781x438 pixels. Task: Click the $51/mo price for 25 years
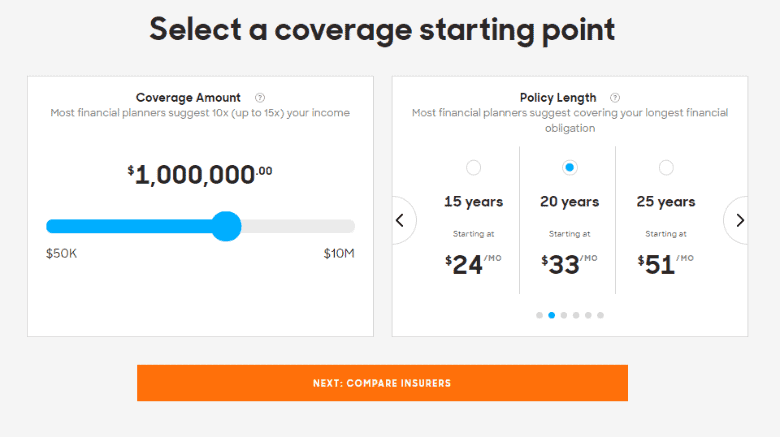point(665,265)
